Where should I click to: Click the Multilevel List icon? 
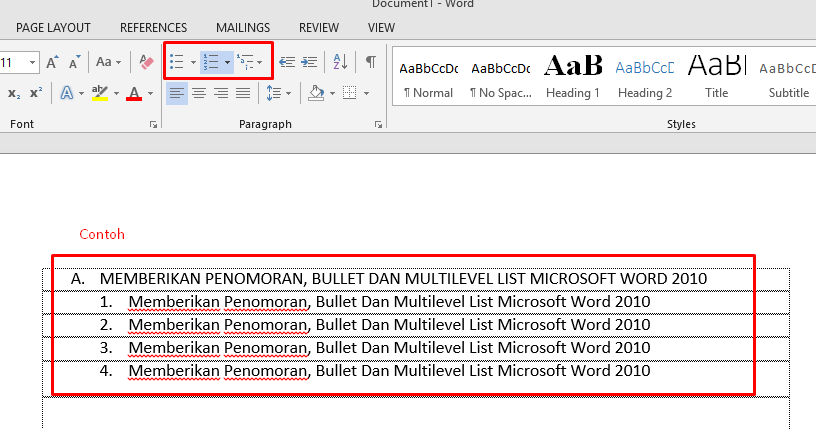245,62
